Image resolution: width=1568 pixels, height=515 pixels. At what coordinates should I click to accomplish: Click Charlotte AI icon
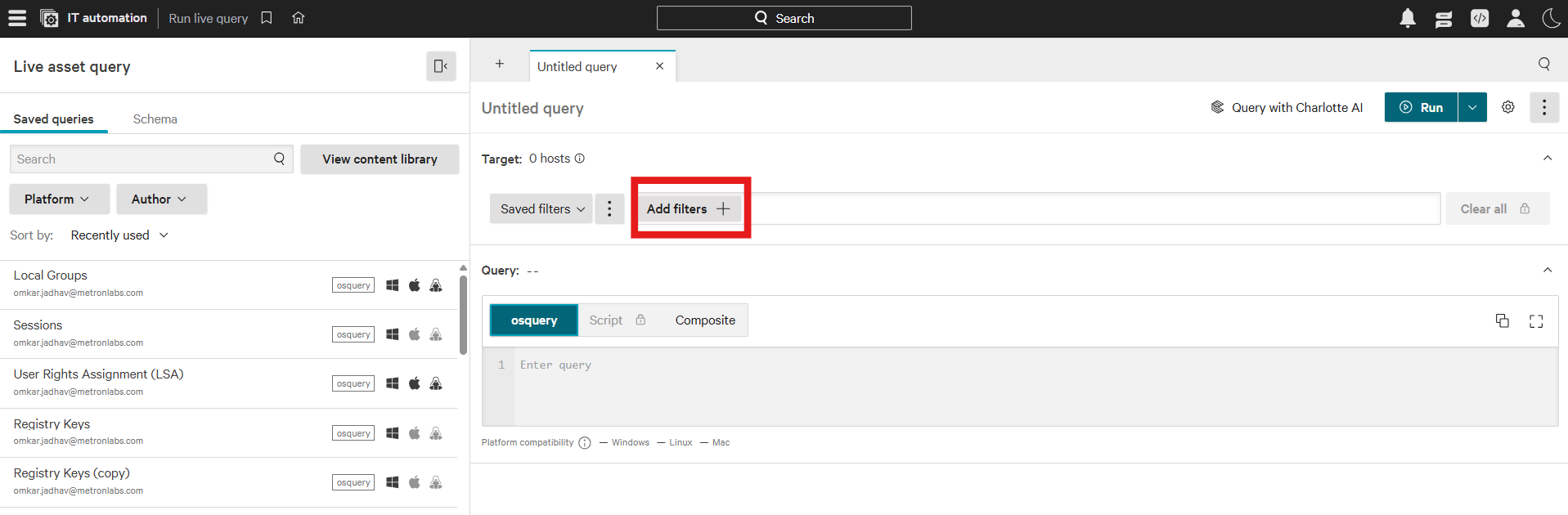click(1217, 107)
